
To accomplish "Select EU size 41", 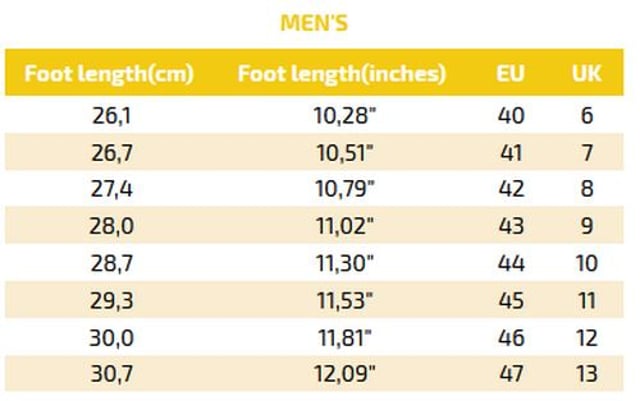I will (x=511, y=153).
